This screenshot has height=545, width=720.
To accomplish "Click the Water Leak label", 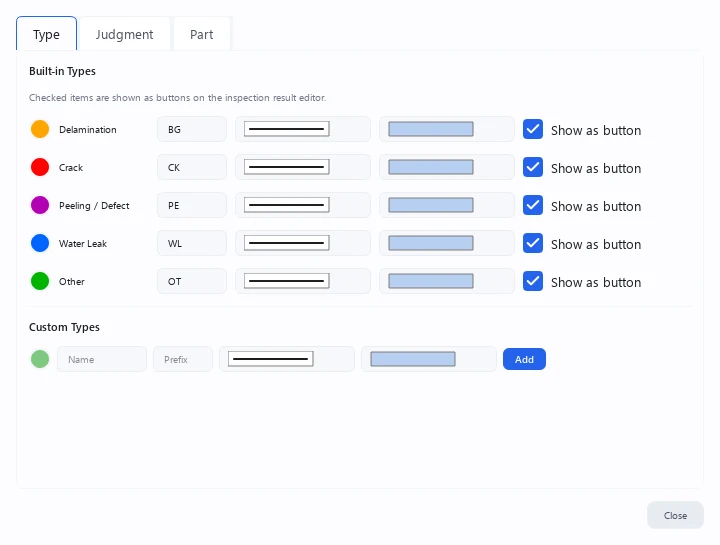I will 83,244.
